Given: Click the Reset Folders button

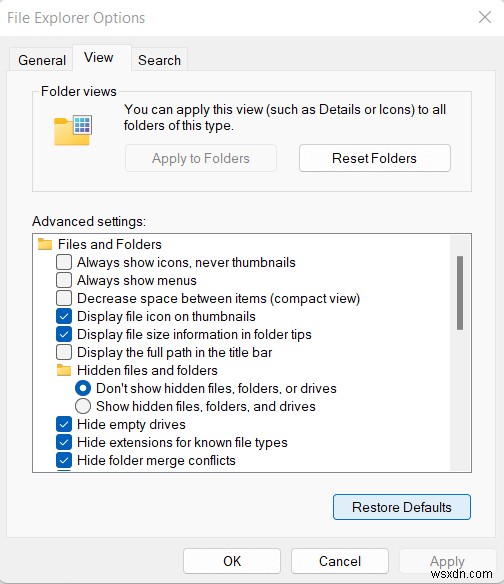Looking at the screenshot, I should [x=374, y=158].
